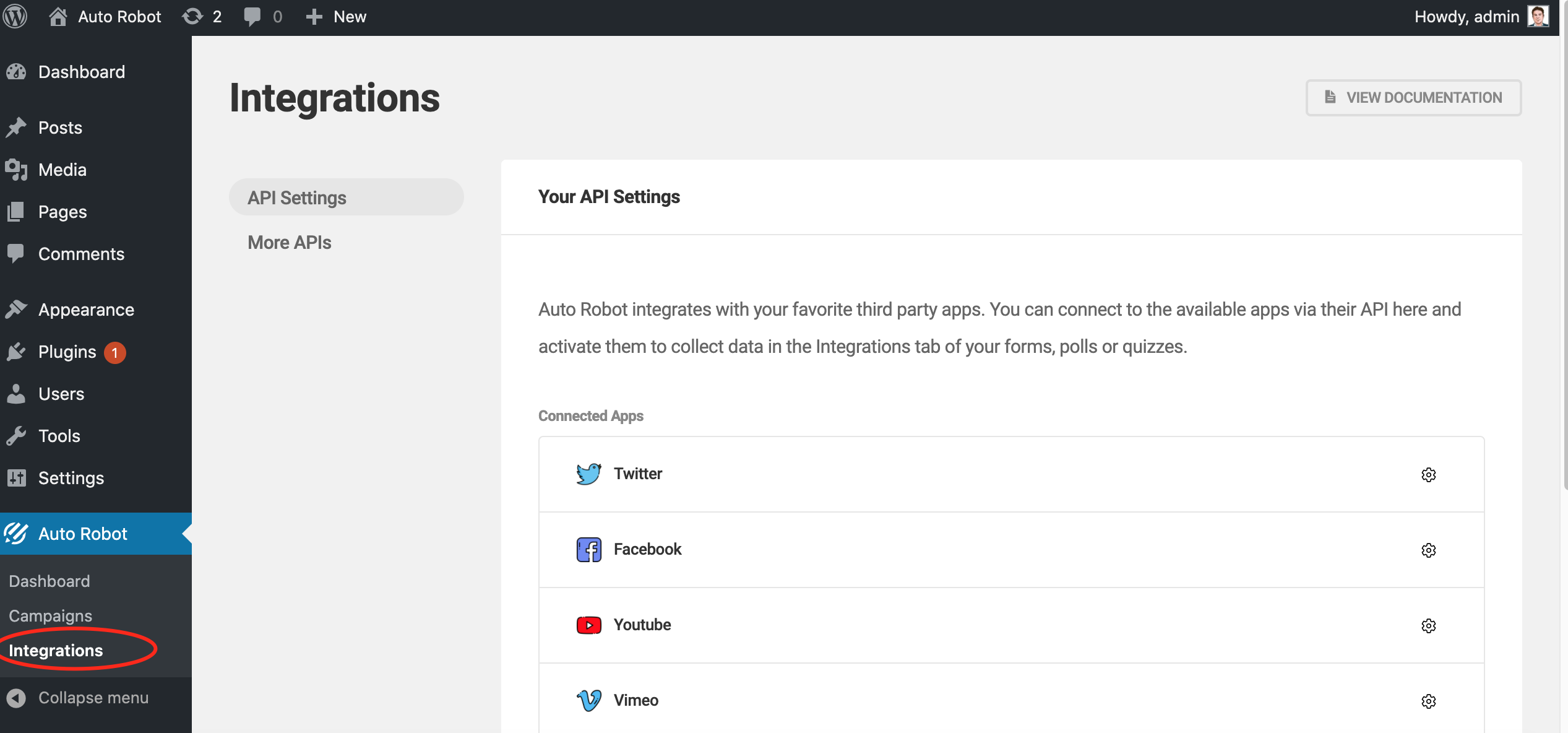The width and height of the screenshot is (1568, 733).
Task: Click the Facebook logo icon
Action: click(588, 550)
